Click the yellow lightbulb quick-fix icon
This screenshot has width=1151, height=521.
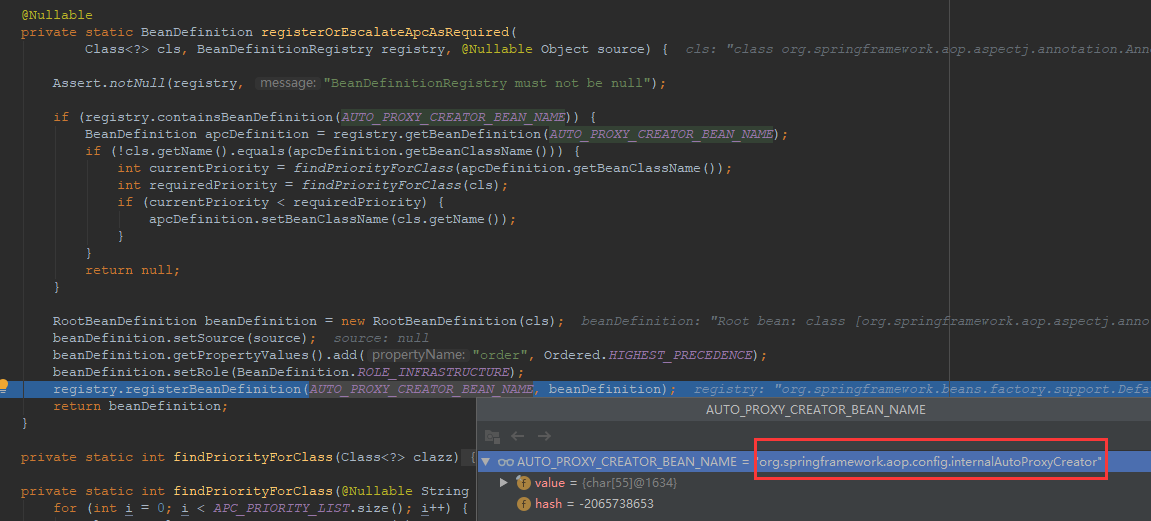(x=5, y=386)
